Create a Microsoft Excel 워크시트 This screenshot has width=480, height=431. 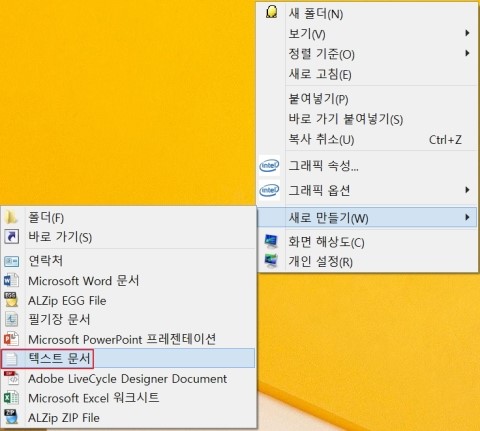pyautogui.click(x=128, y=398)
